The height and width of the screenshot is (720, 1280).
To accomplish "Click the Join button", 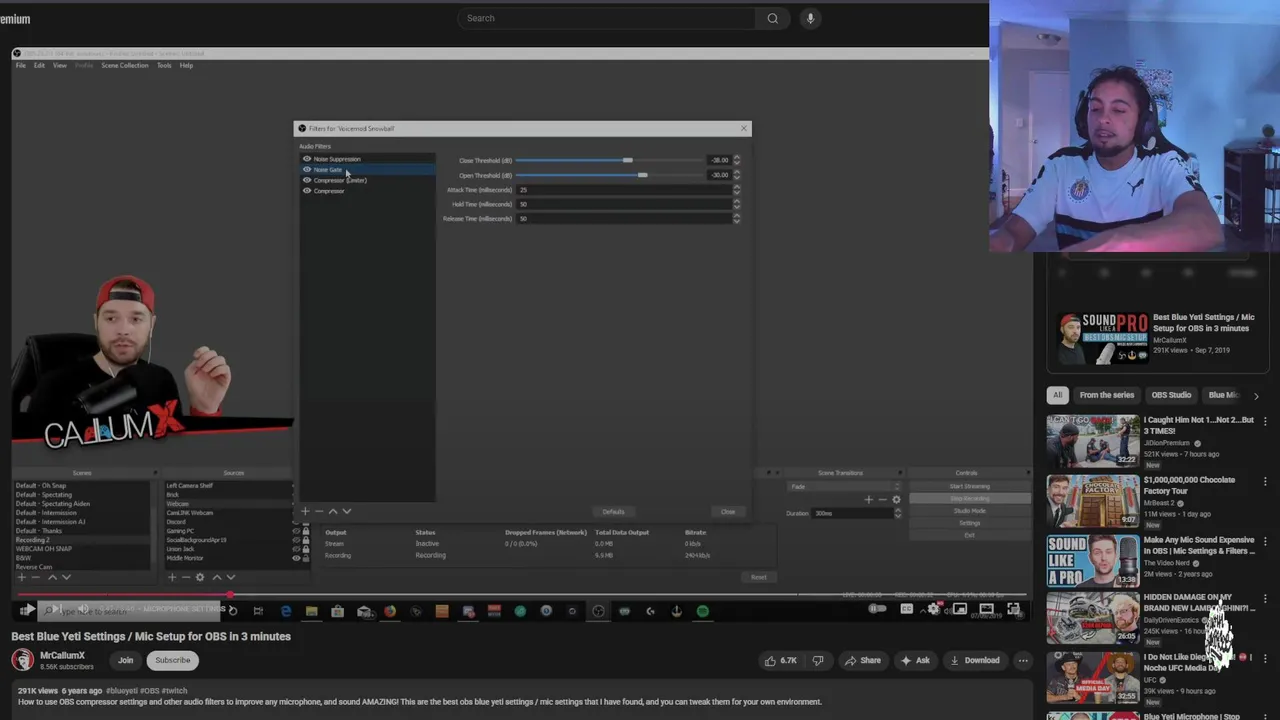I will (x=125, y=660).
